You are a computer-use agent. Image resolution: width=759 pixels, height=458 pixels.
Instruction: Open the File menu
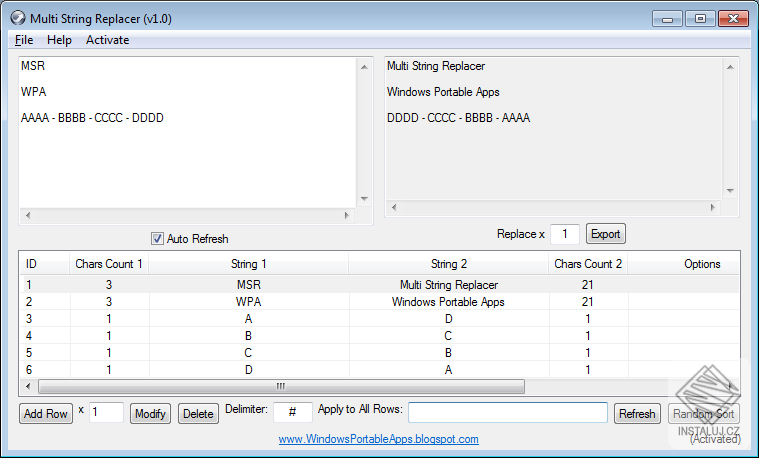24,40
